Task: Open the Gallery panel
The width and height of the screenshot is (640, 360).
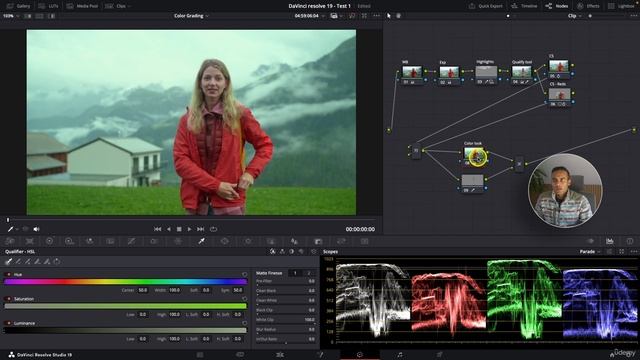Action: coord(18,6)
